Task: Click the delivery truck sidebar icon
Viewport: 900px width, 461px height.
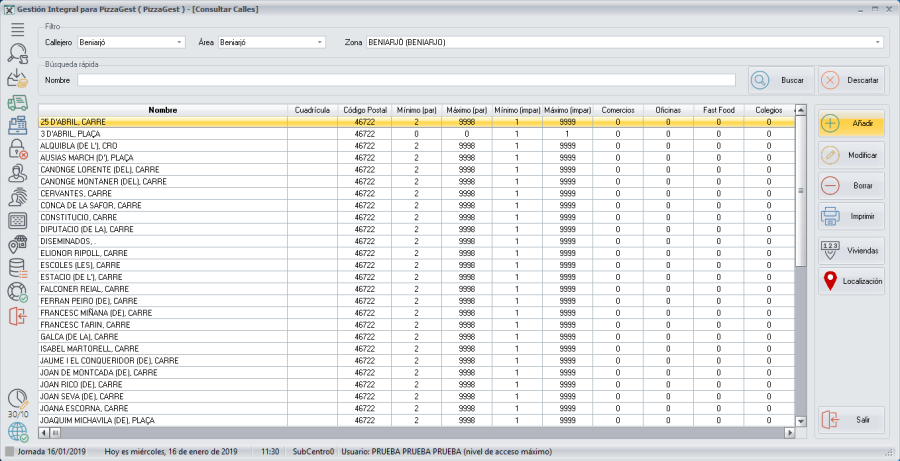Action: pos(17,102)
